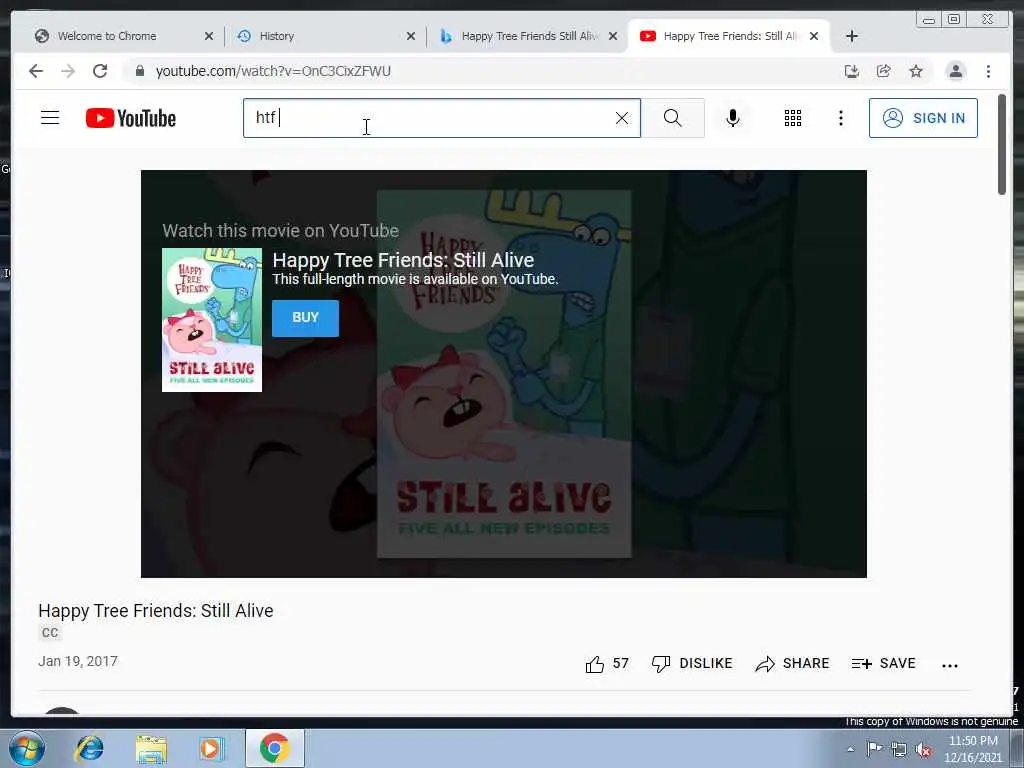The width and height of the screenshot is (1024, 768).
Task: Clear the search box with X
Action: tap(622, 118)
